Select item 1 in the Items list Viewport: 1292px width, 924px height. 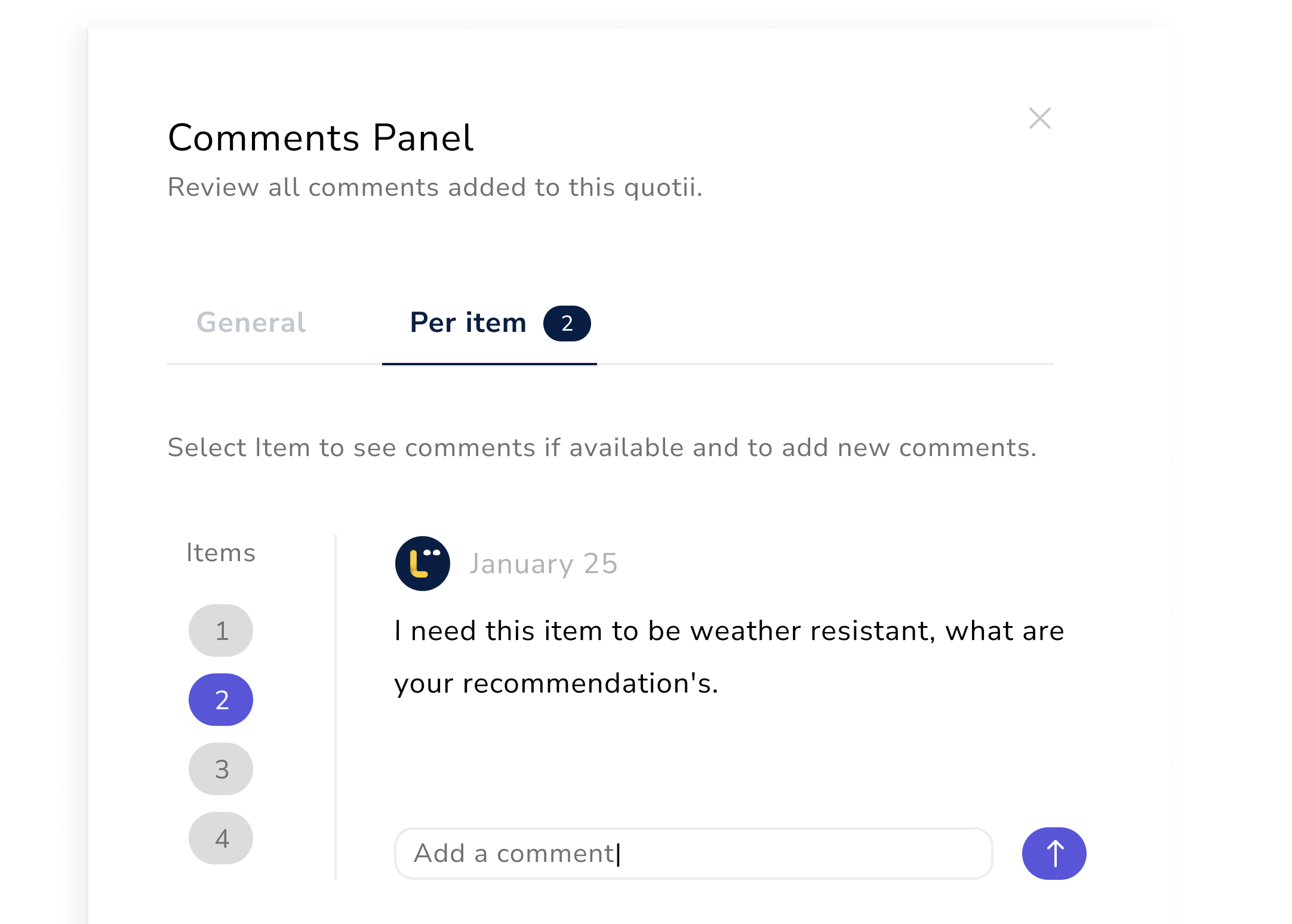point(221,630)
